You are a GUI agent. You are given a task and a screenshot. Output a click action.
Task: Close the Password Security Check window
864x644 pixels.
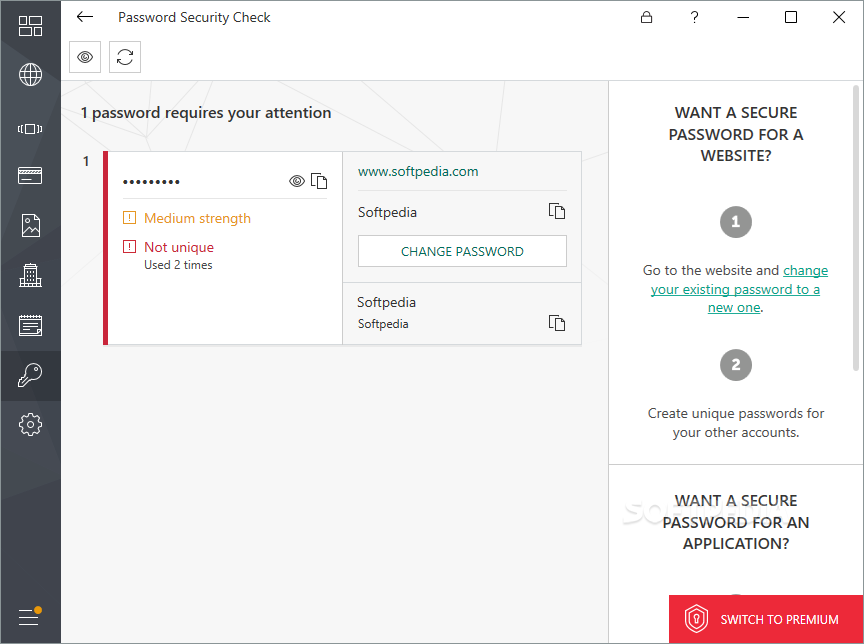(x=839, y=17)
